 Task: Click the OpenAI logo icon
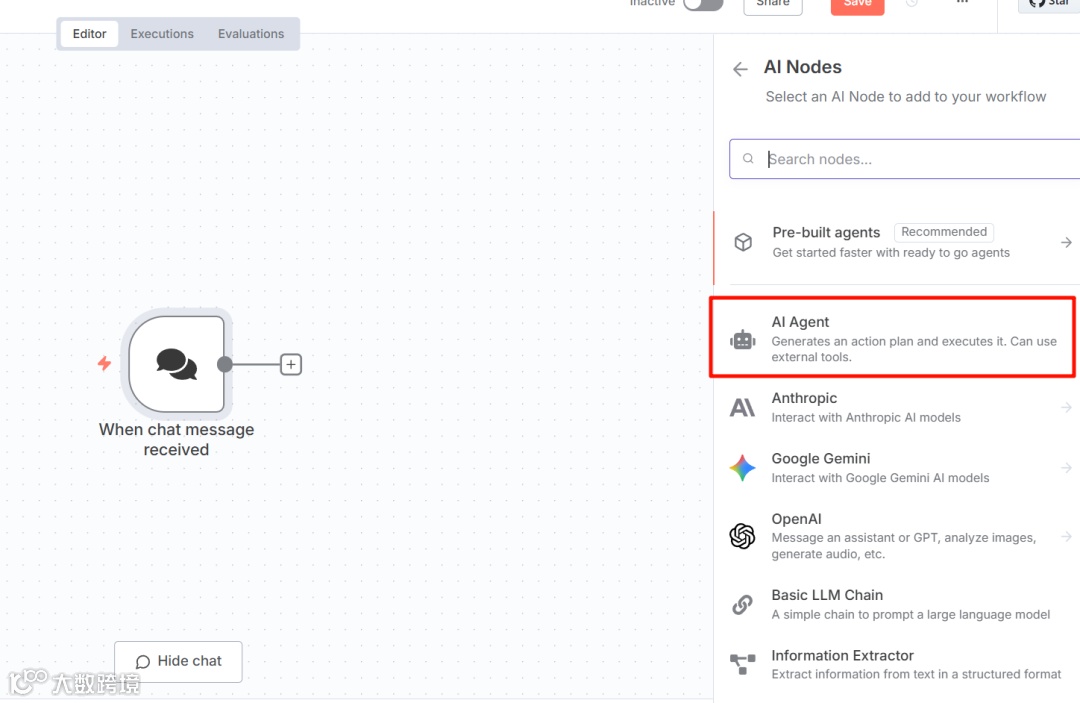(742, 537)
